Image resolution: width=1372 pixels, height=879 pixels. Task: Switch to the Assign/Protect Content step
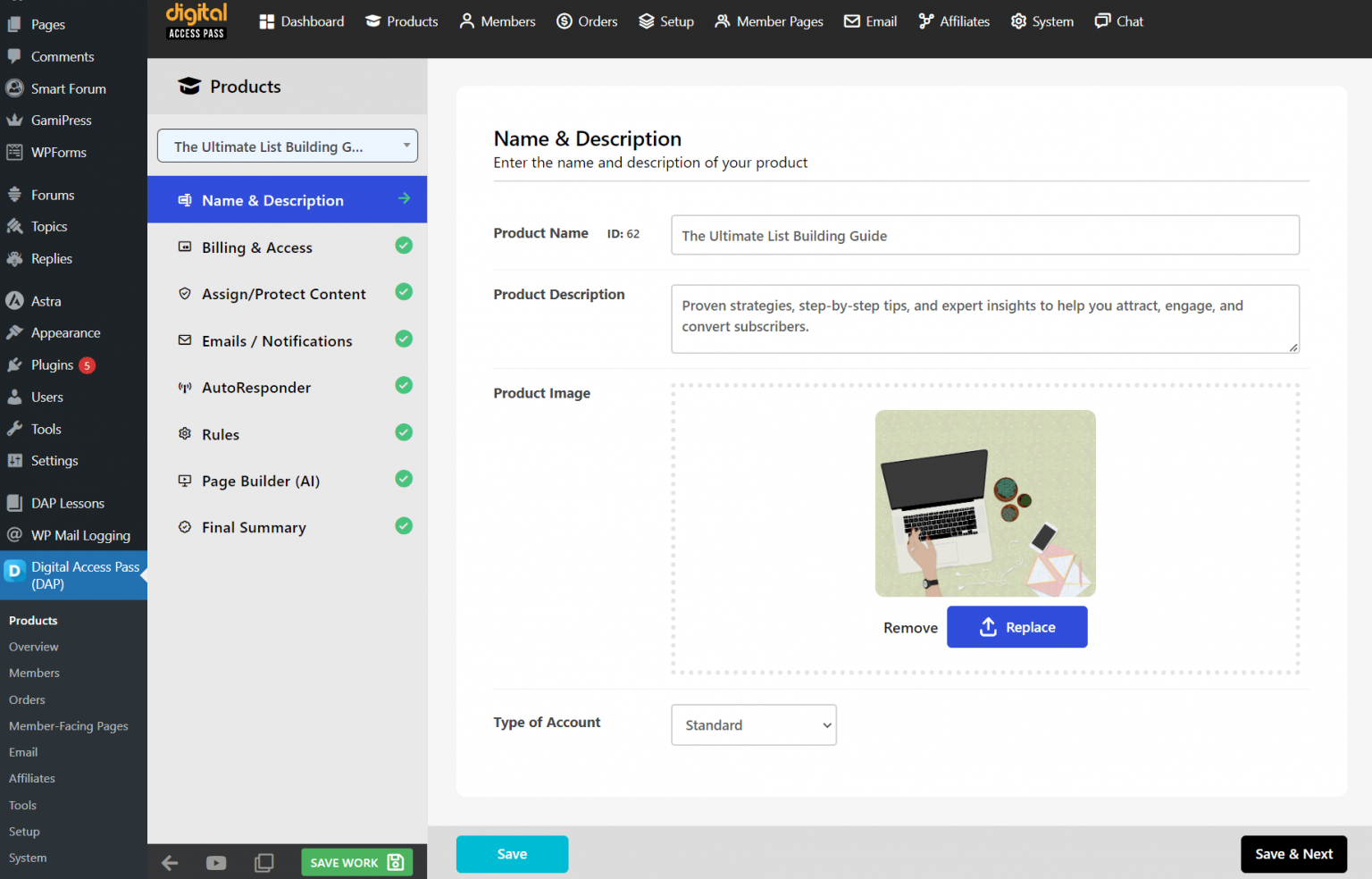(x=284, y=293)
